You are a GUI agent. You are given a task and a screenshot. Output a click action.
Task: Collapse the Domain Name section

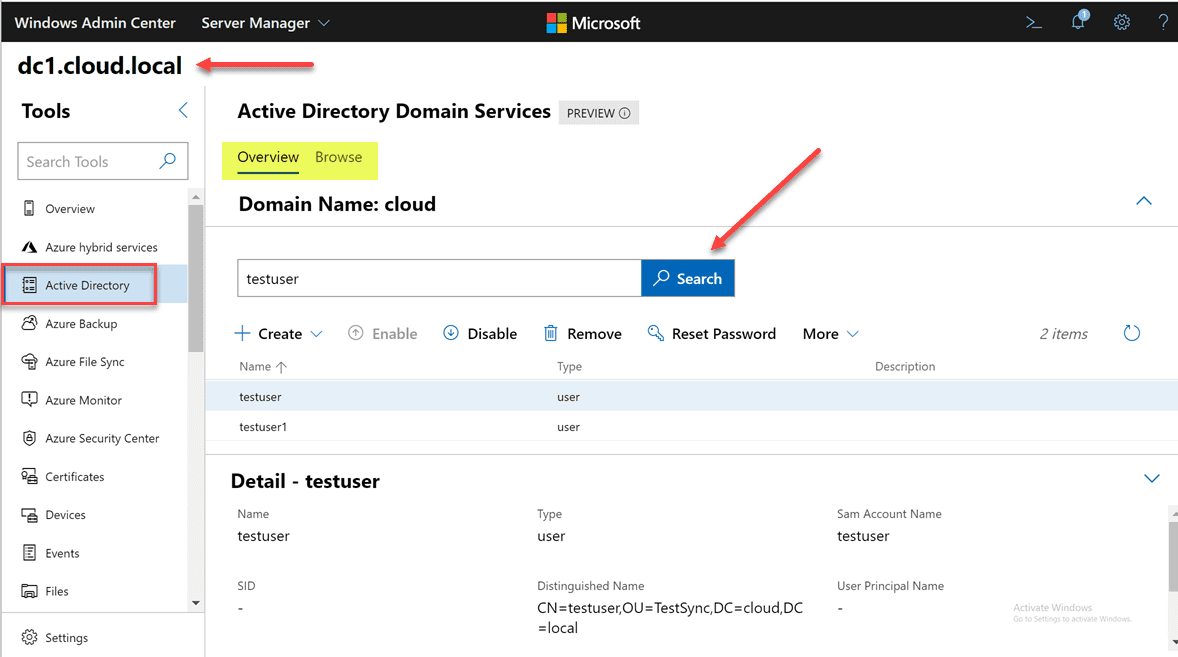(1143, 201)
